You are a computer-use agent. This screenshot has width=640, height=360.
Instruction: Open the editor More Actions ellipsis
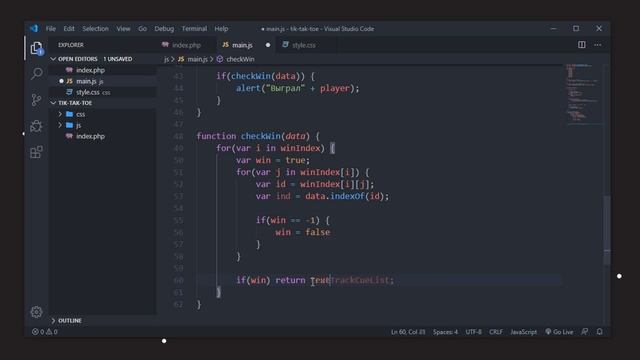tap(598, 45)
